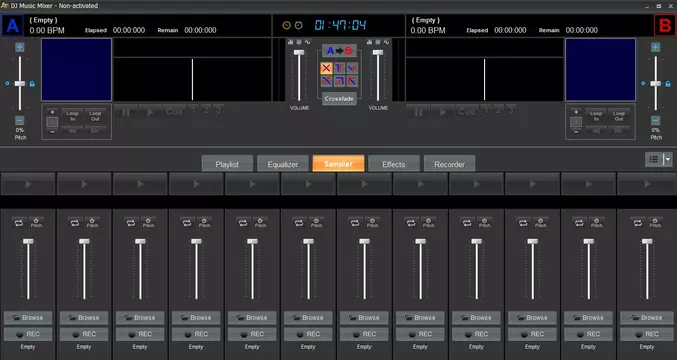Reset deck A pitch with the circle icon
677x360 pixels.
click(x=7, y=83)
